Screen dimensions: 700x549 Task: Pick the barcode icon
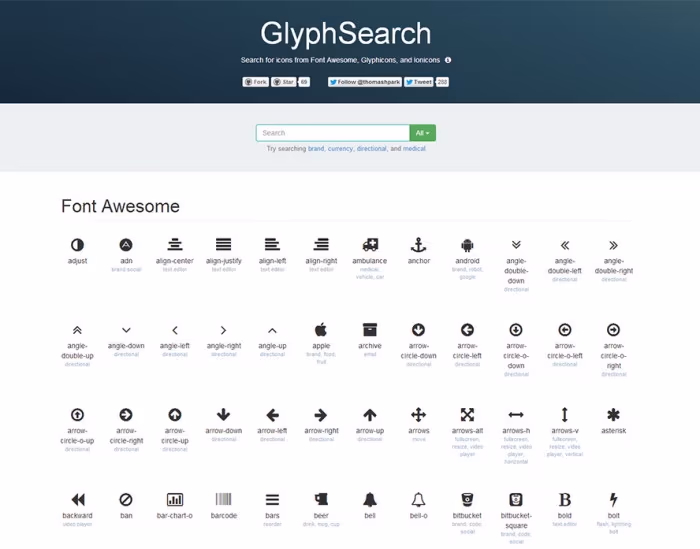pyautogui.click(x=224, y=499)
